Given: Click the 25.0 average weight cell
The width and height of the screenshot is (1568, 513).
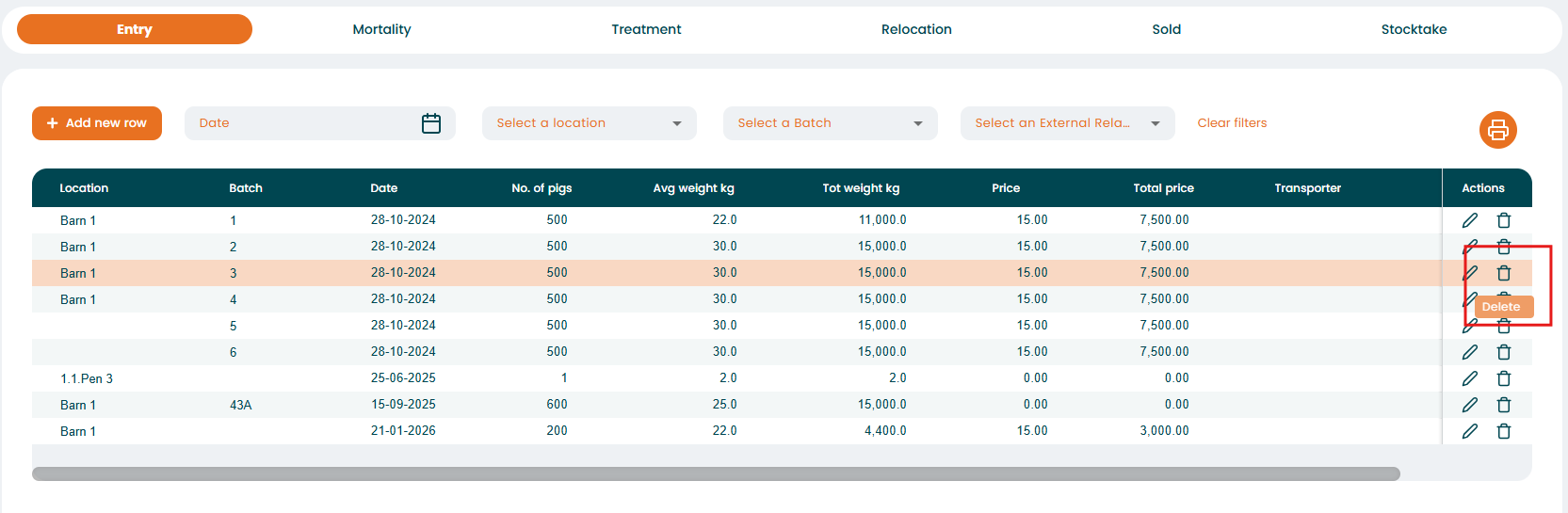Looking at the screenshot, I should (x=724, y=404).
